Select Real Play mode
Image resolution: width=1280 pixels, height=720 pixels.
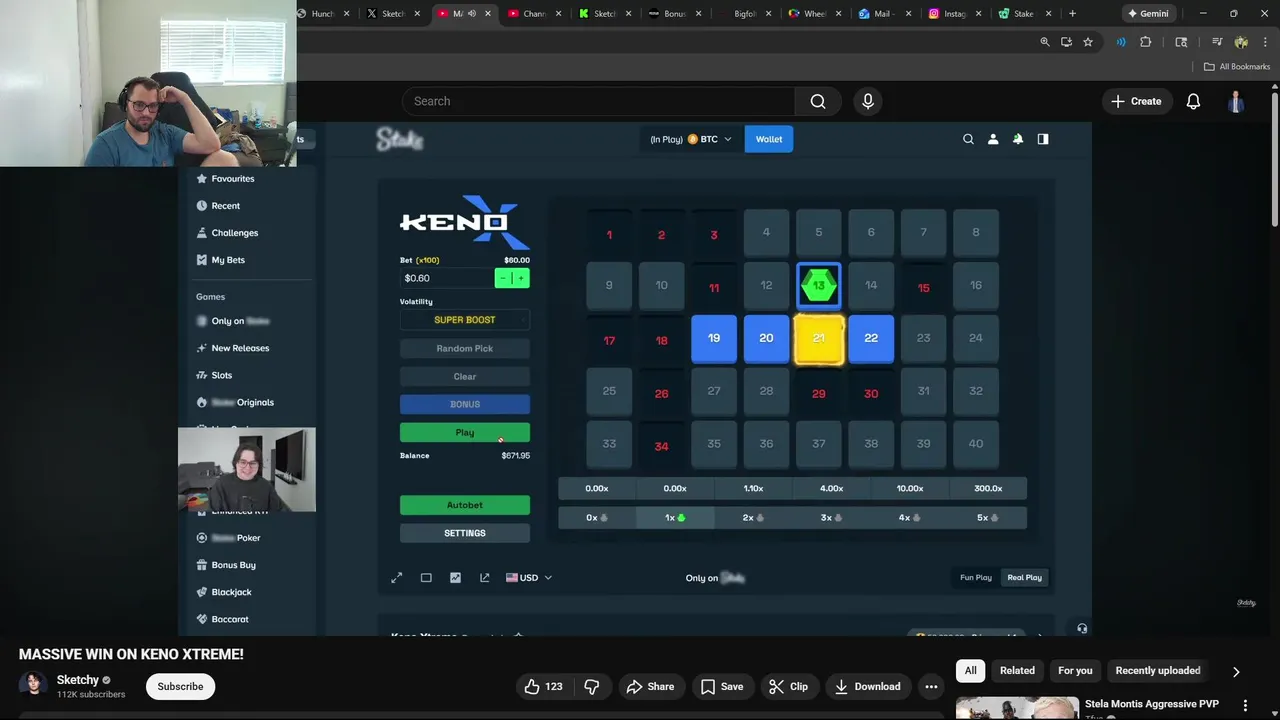click(x=1024, y=577)
